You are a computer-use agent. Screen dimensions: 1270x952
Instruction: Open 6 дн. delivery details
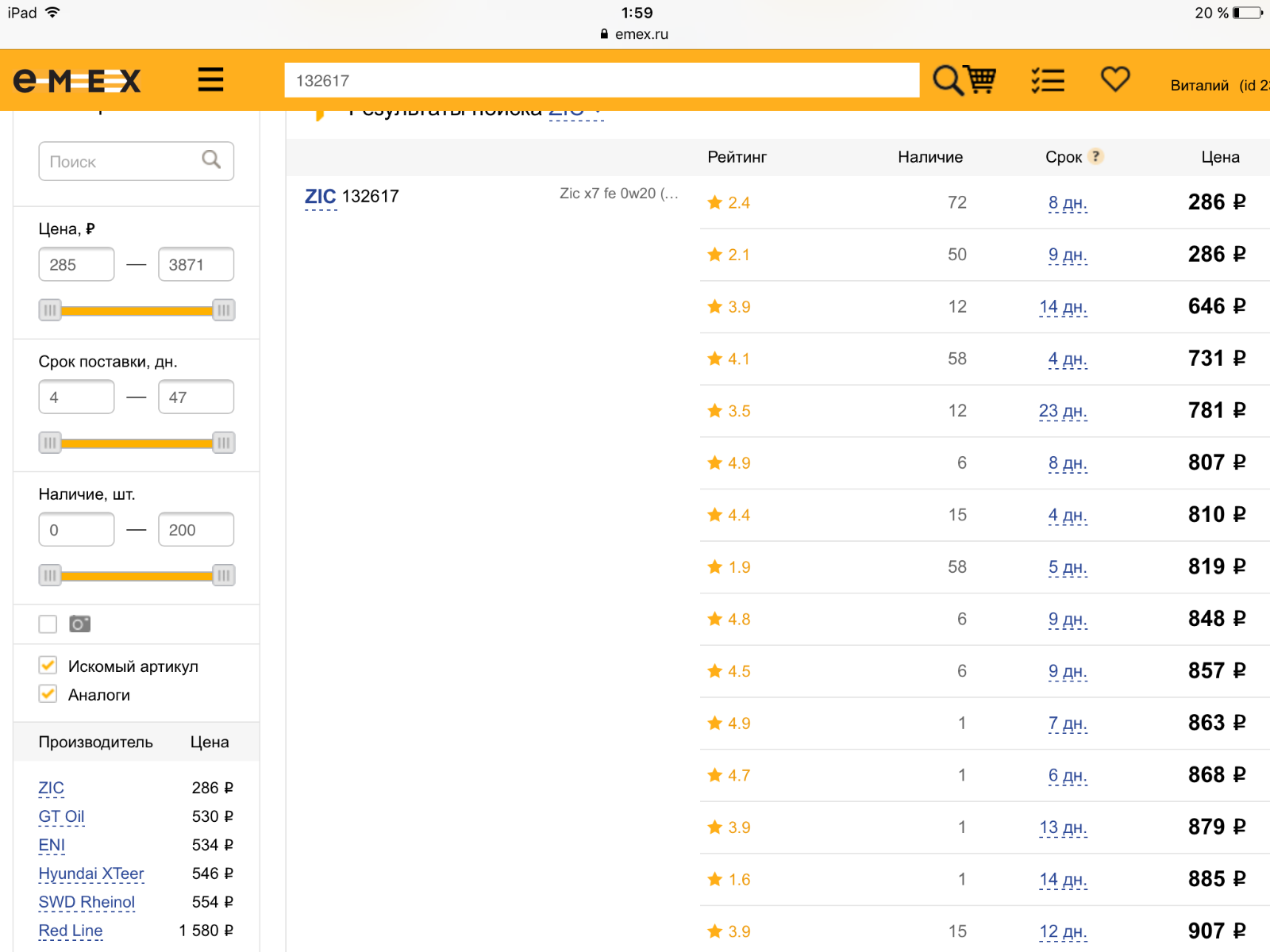[1068, 775]
